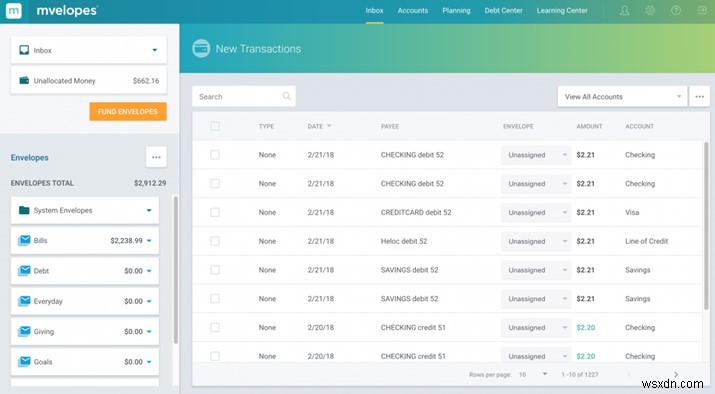Click the 1-10 of 1227 pagination text
This screenshot has height=394, width=715.
point(580,374)
